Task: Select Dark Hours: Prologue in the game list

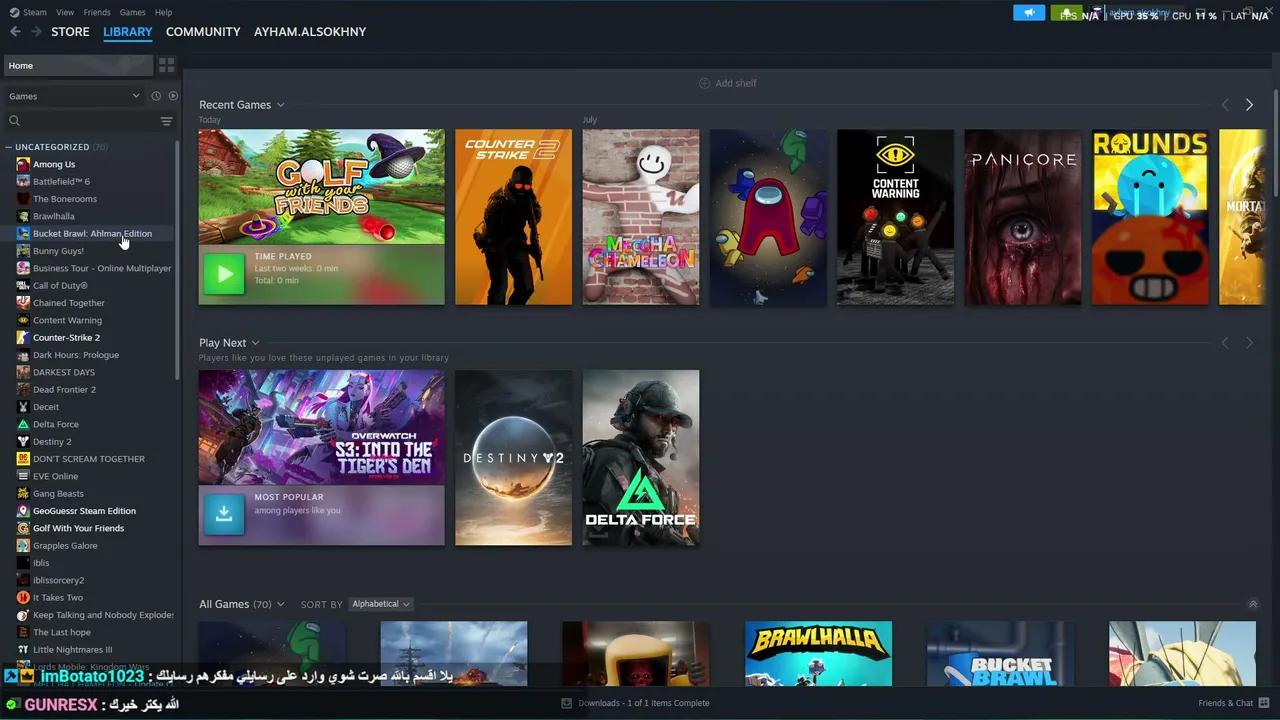Action: coord(76,355)
